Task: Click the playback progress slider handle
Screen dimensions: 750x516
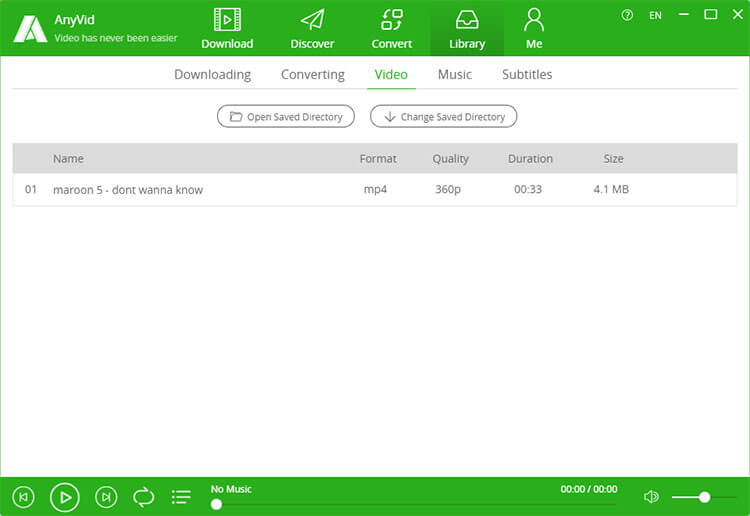Action: [x=216, y=504]
